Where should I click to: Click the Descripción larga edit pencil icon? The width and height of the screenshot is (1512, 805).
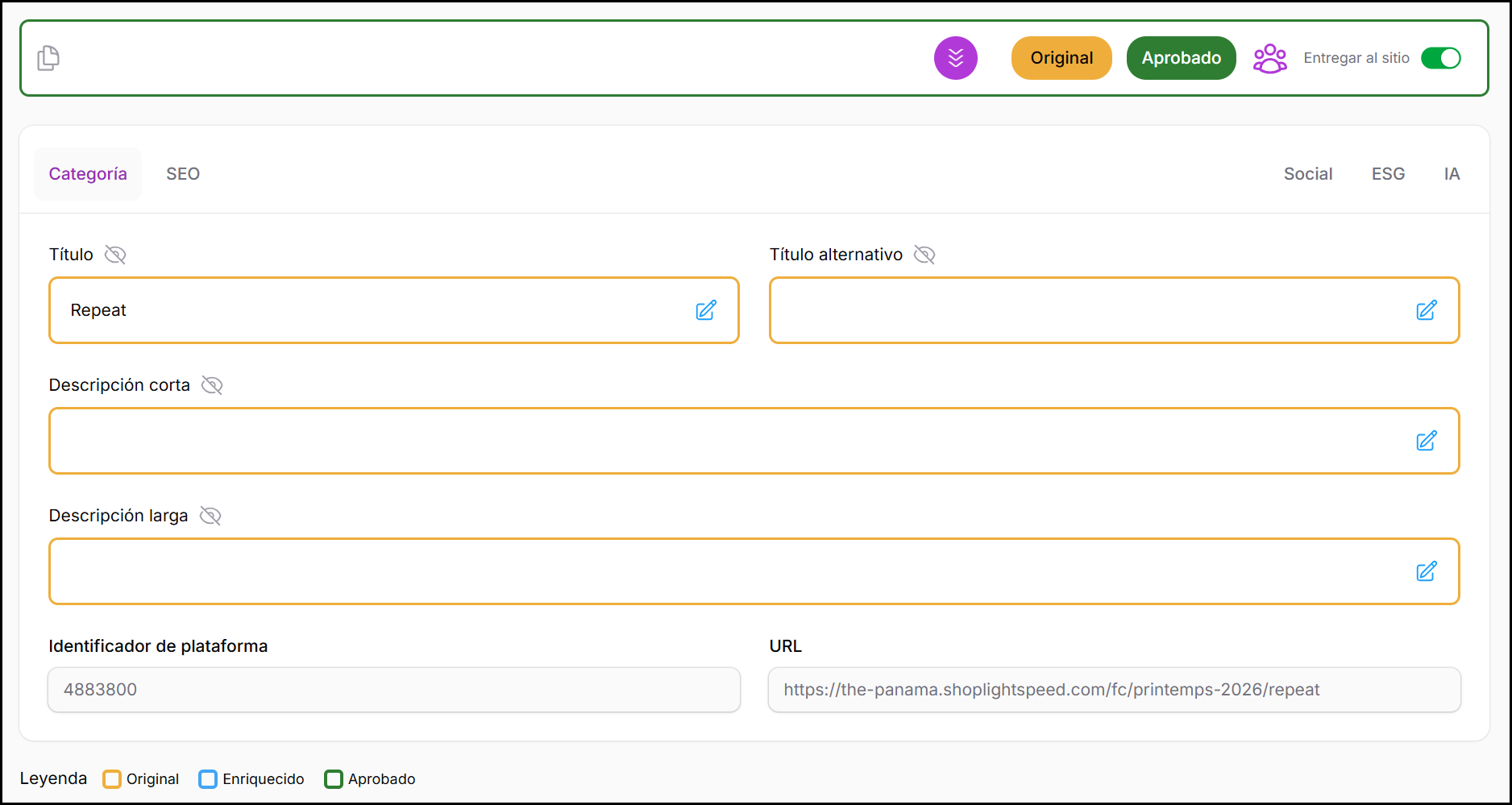pyautogui.click(x=1426, y=571)
